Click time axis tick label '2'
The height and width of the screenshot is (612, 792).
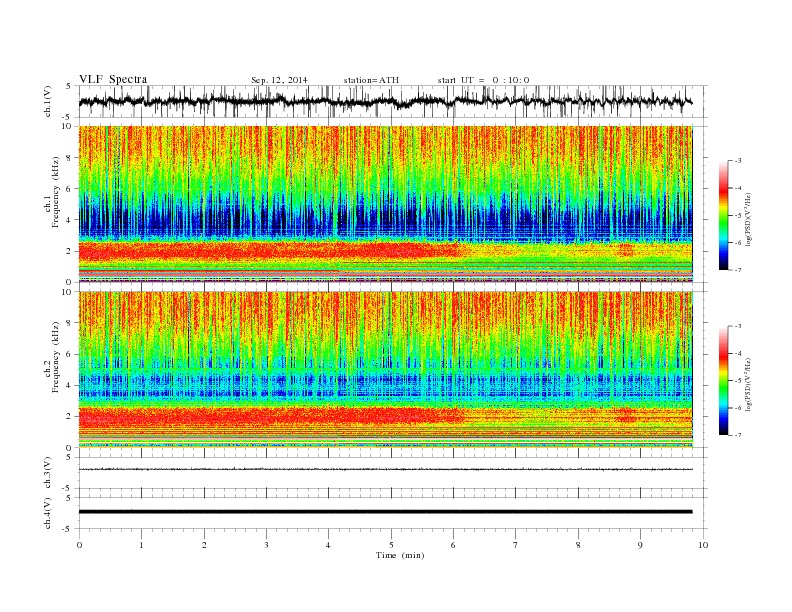tap(204, 545)
